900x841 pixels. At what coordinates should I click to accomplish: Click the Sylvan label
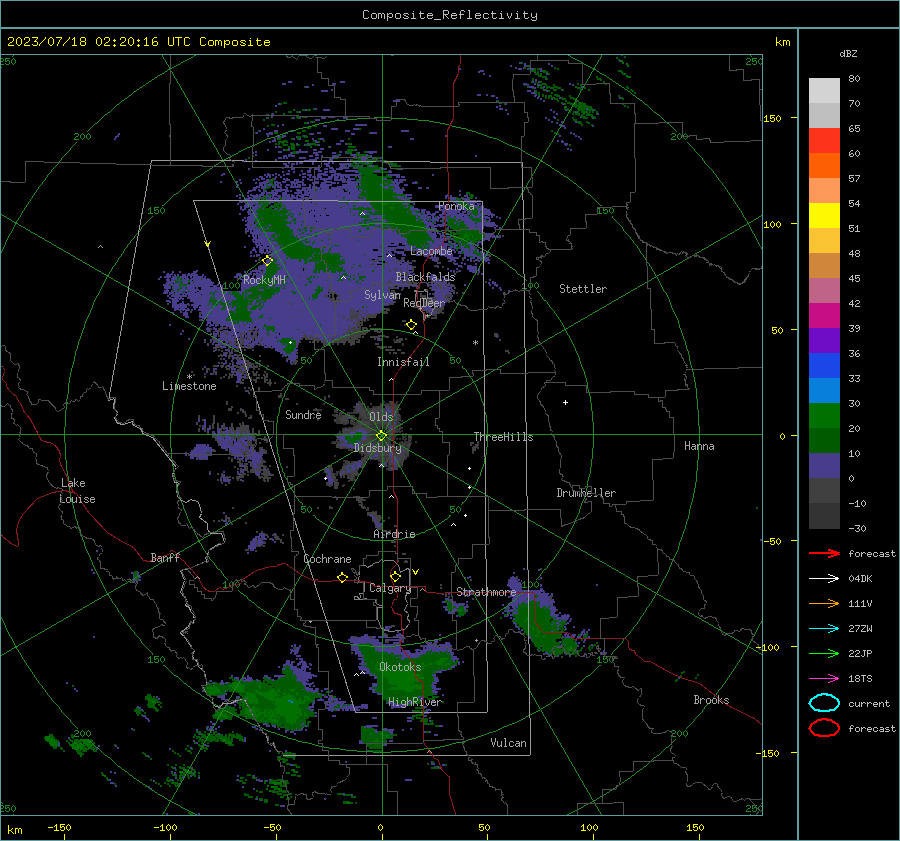pos(382,295)
